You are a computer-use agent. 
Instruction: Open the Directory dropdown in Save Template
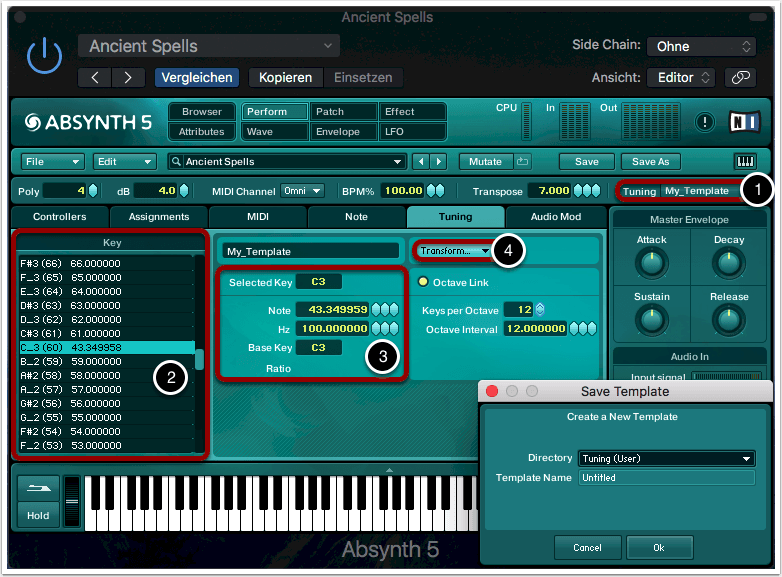point(666,458)
